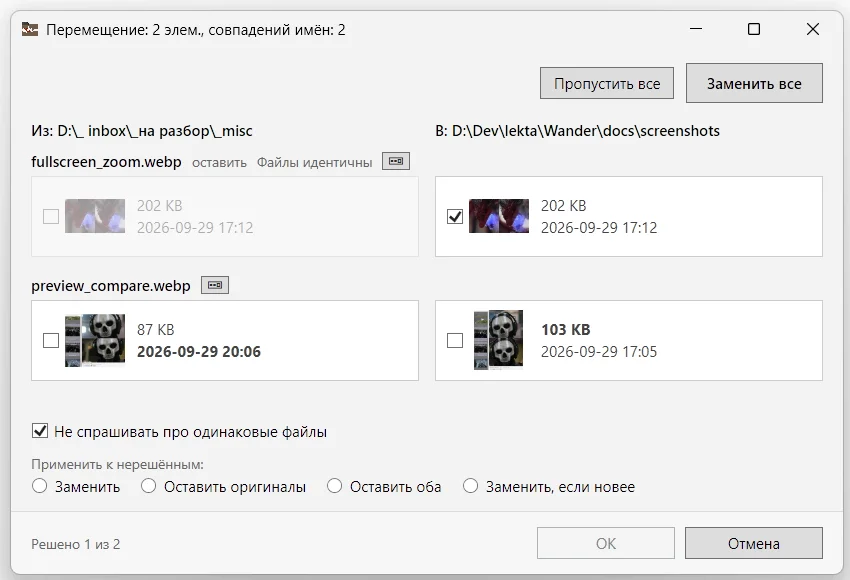Click the "Применить к нерешённым:" label
This screenshot has height=580, width=850.
(117, 465)
